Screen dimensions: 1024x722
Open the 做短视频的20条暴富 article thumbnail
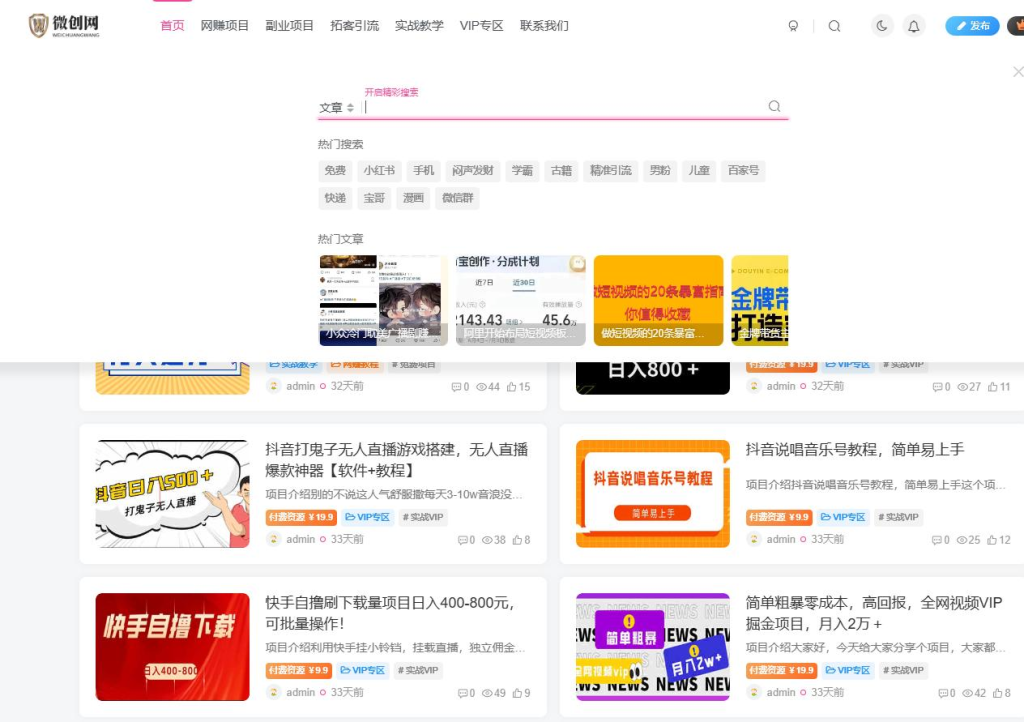click(658, 300)
